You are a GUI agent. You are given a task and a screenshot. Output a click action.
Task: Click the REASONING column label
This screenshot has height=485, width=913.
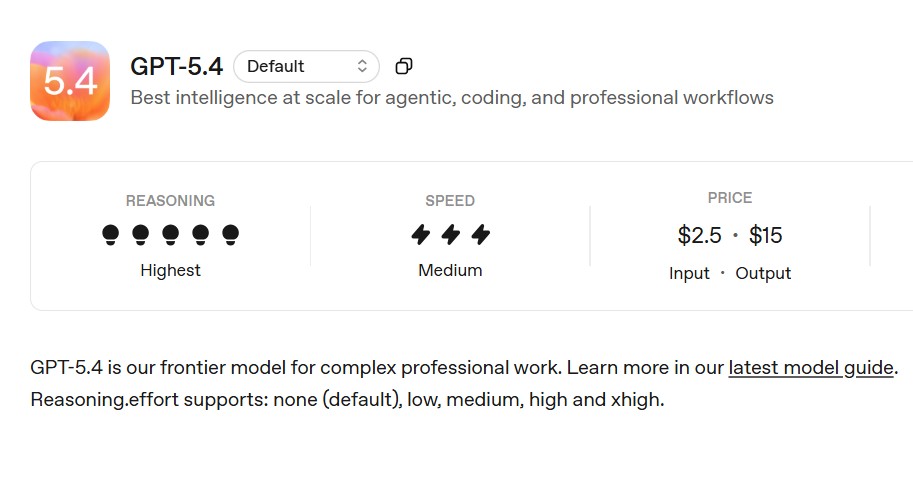click(x=170, y=201)
